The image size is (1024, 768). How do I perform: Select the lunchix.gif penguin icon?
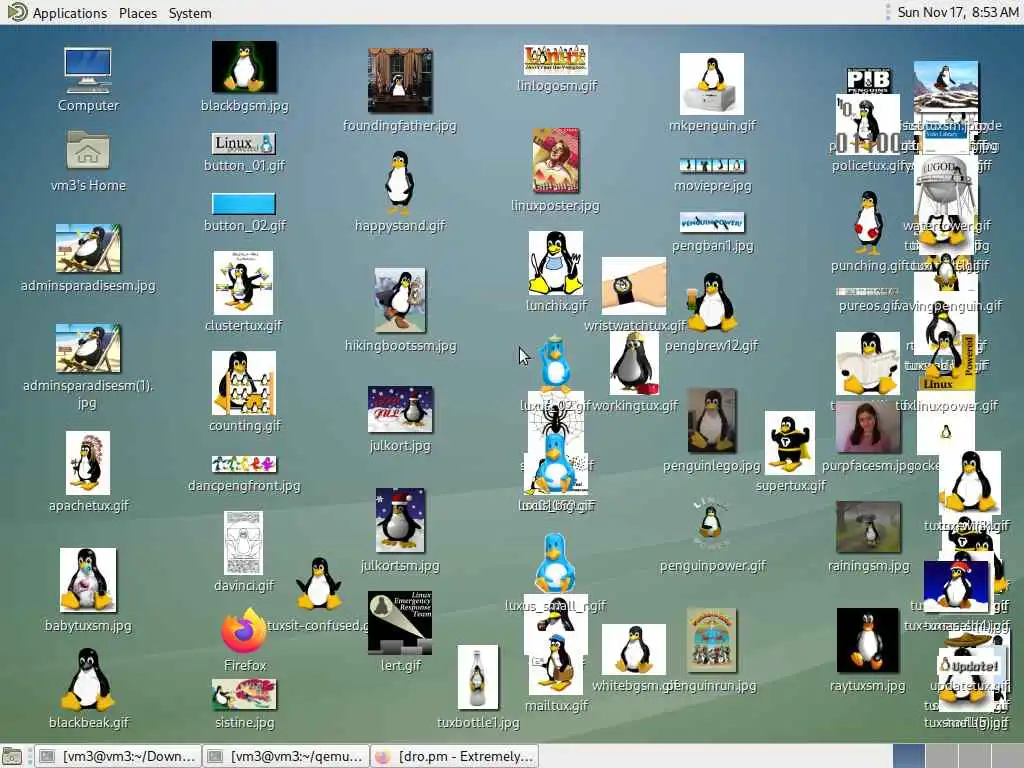click(556, 263)
